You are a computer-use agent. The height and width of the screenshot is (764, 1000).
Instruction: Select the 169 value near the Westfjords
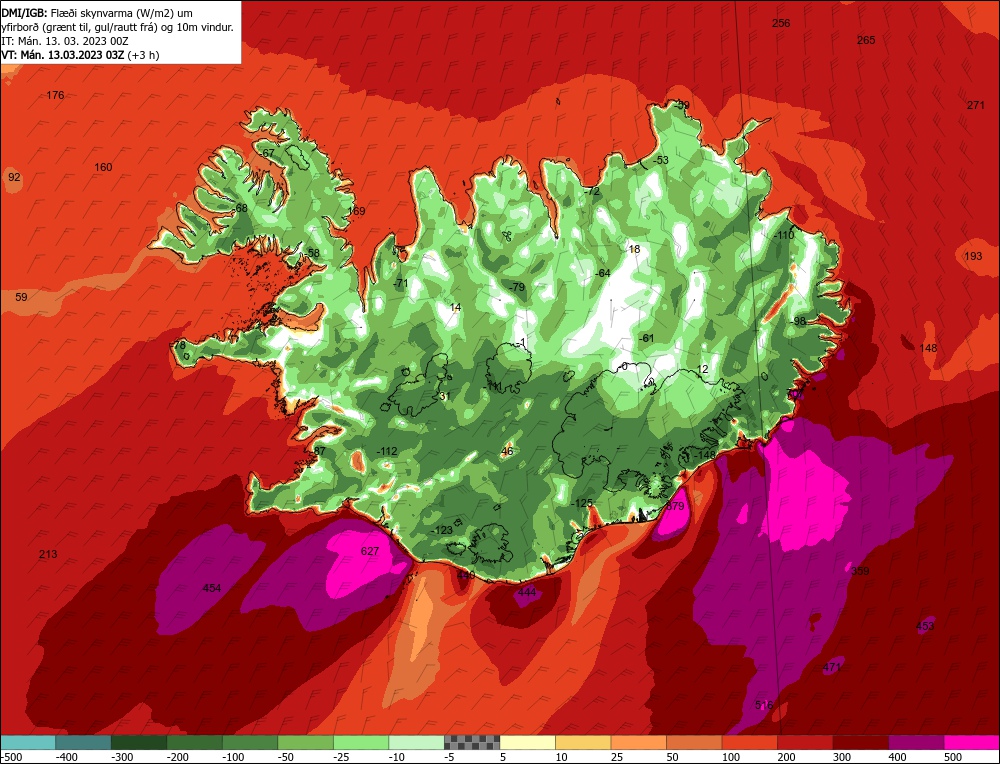(x=357, y=212)
